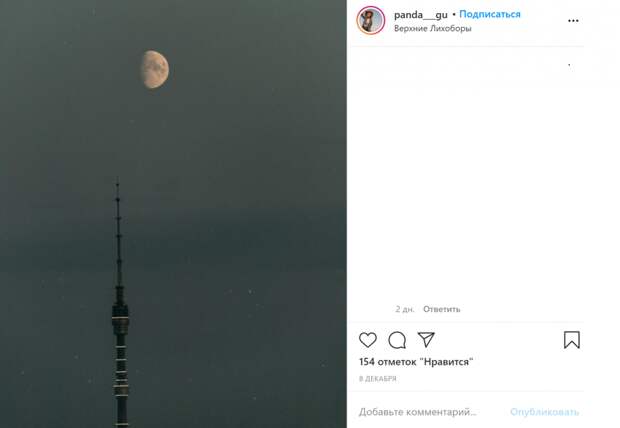Viewport: 620px width, 428px height.
Task: Open the three-dot more options menu
Action: tap(573, 21)
